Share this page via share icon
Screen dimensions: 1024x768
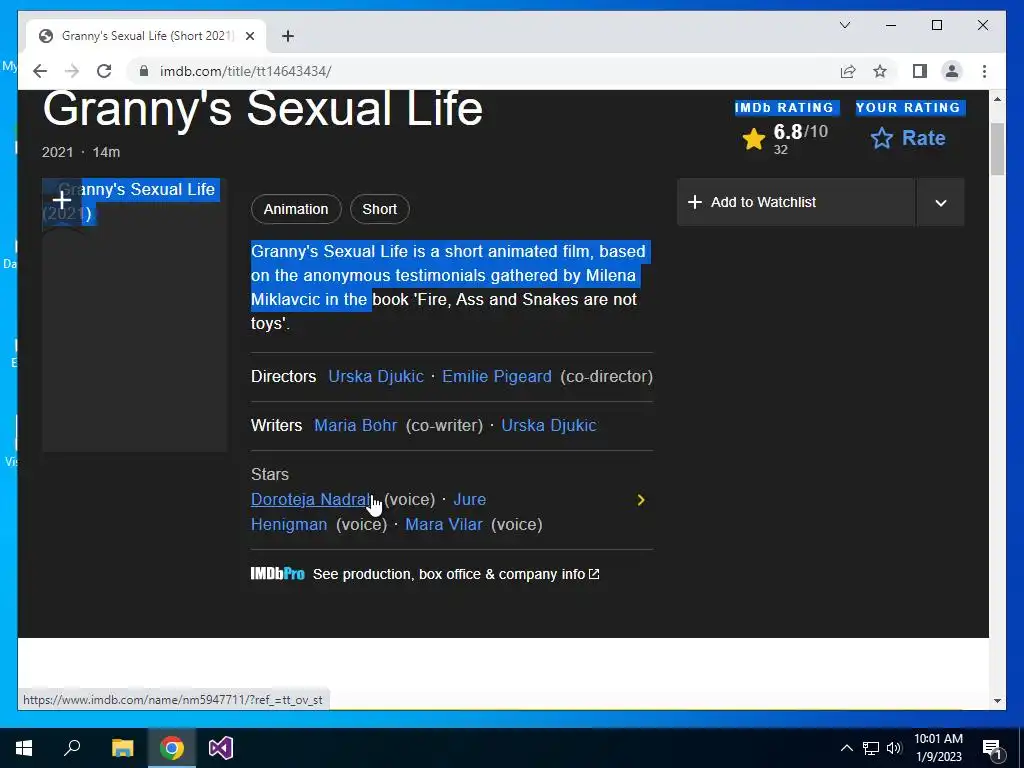coord(848,71)
